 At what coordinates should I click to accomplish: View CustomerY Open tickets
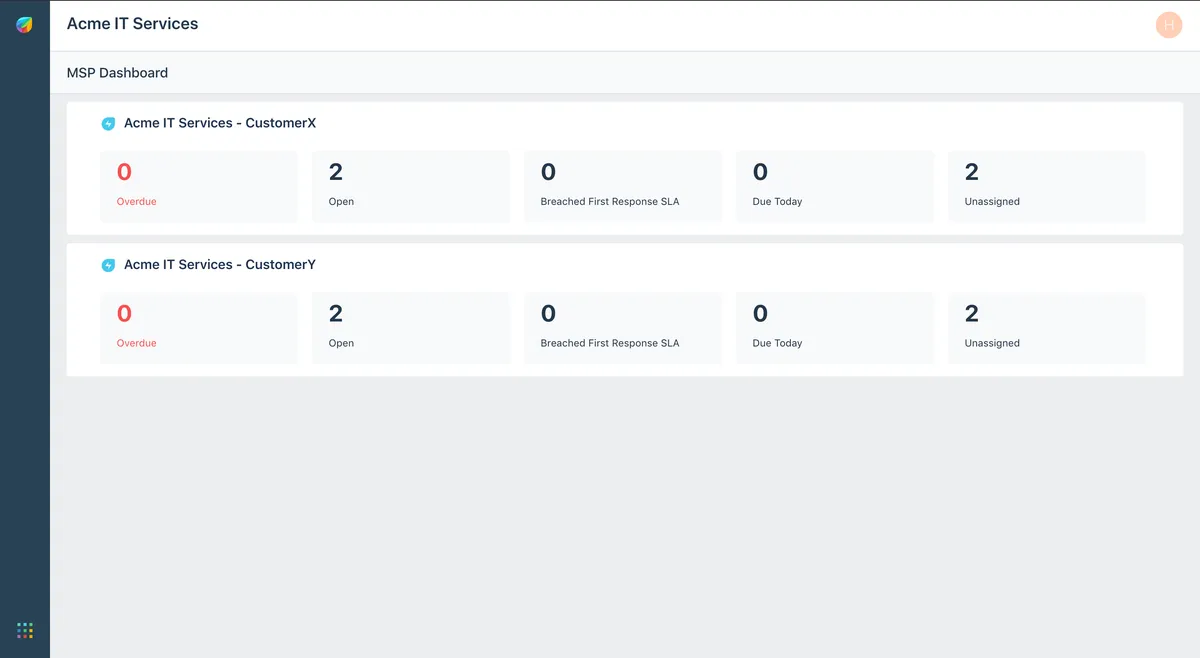pos(410,328)
